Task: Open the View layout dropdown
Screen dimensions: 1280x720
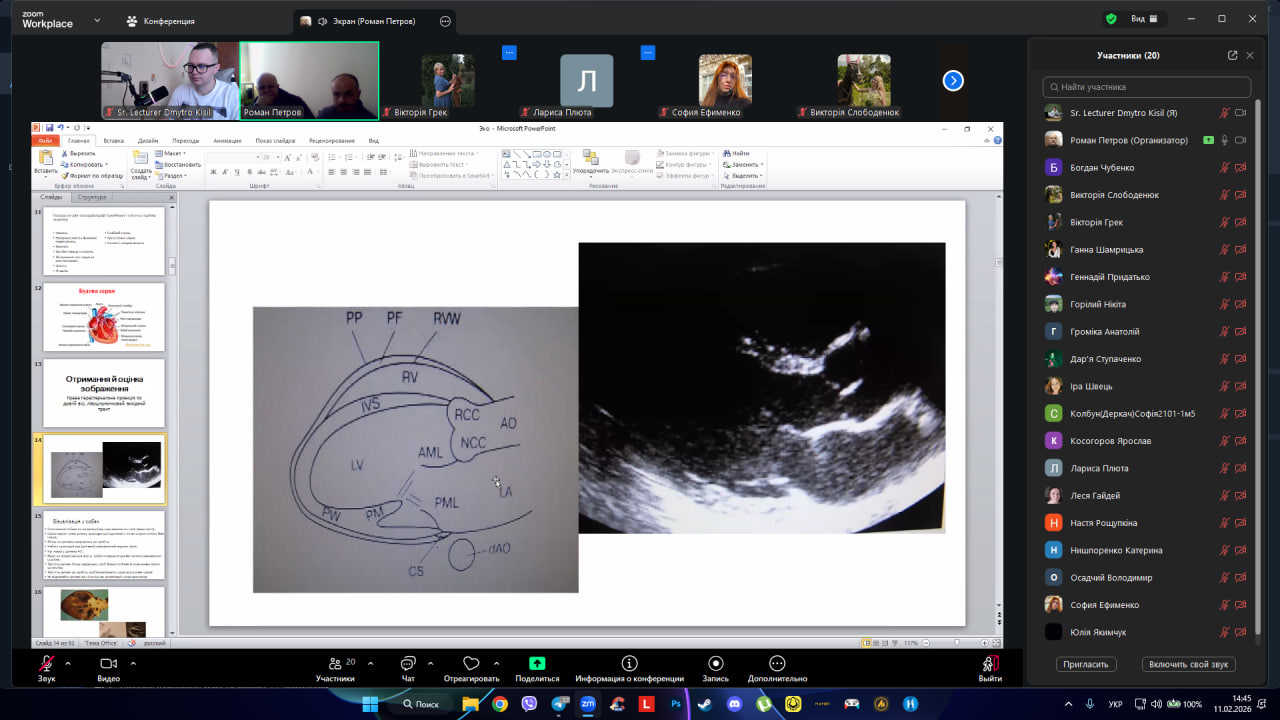Action: pyautogui.click(x=1144, y=19)
